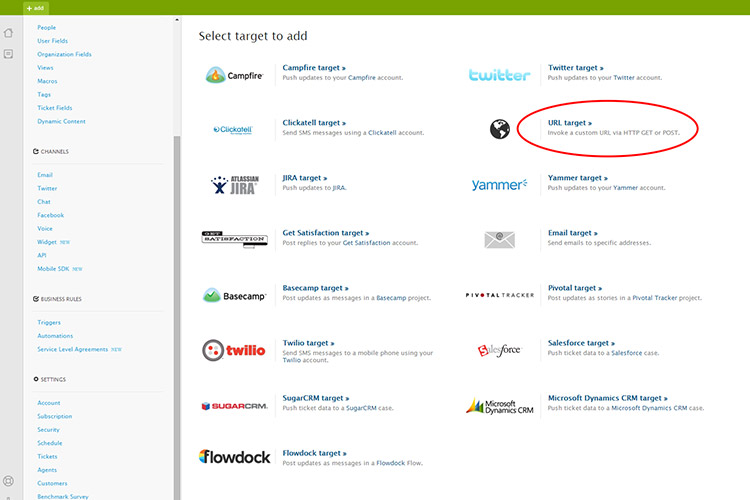750x500 pixels.
Task: Click the Yammer logo icon
Action: pos(499,184)
